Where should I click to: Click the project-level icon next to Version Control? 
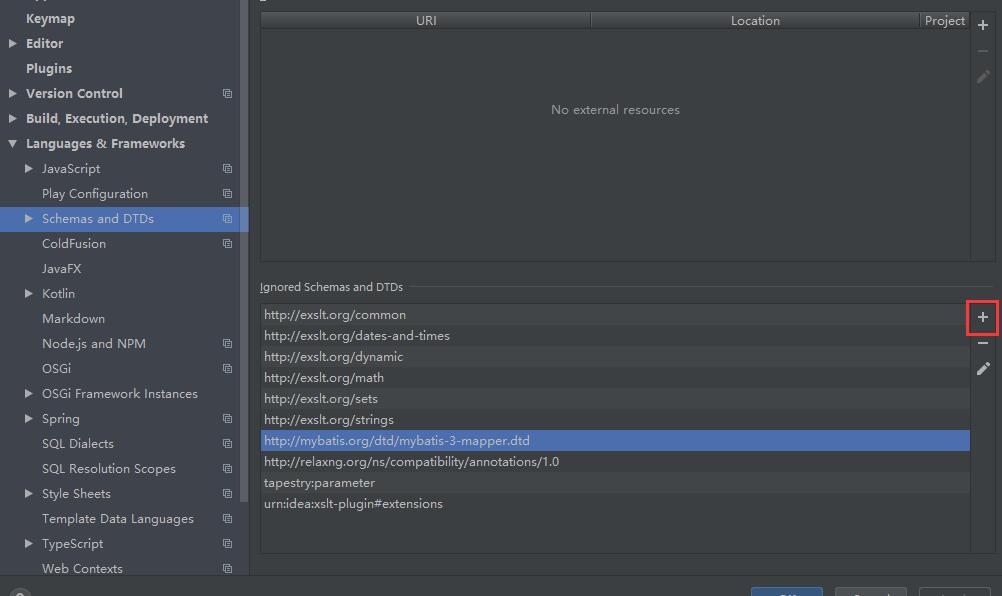(227, 94)
